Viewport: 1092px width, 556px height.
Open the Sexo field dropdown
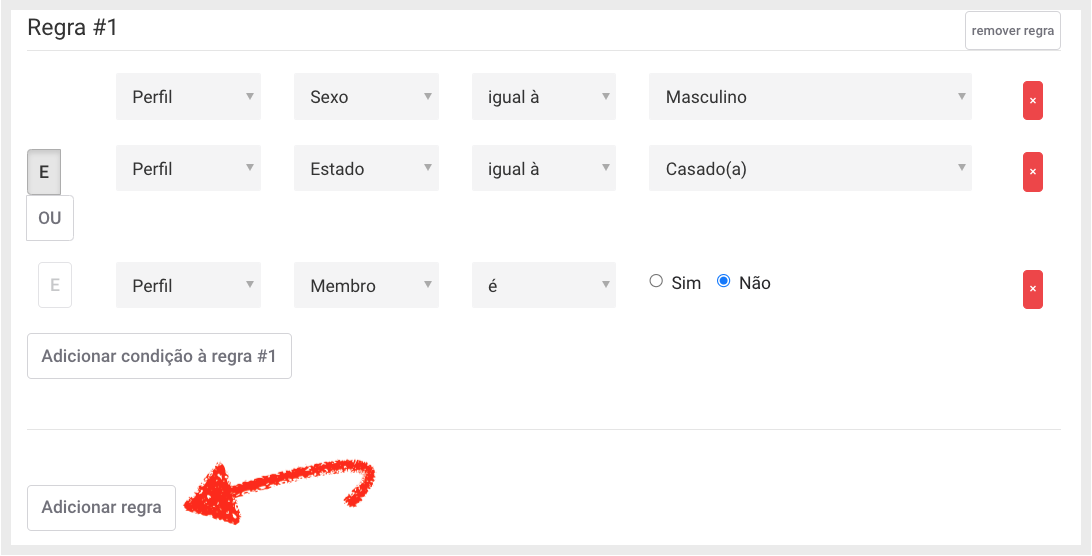(x=366, y=97)
